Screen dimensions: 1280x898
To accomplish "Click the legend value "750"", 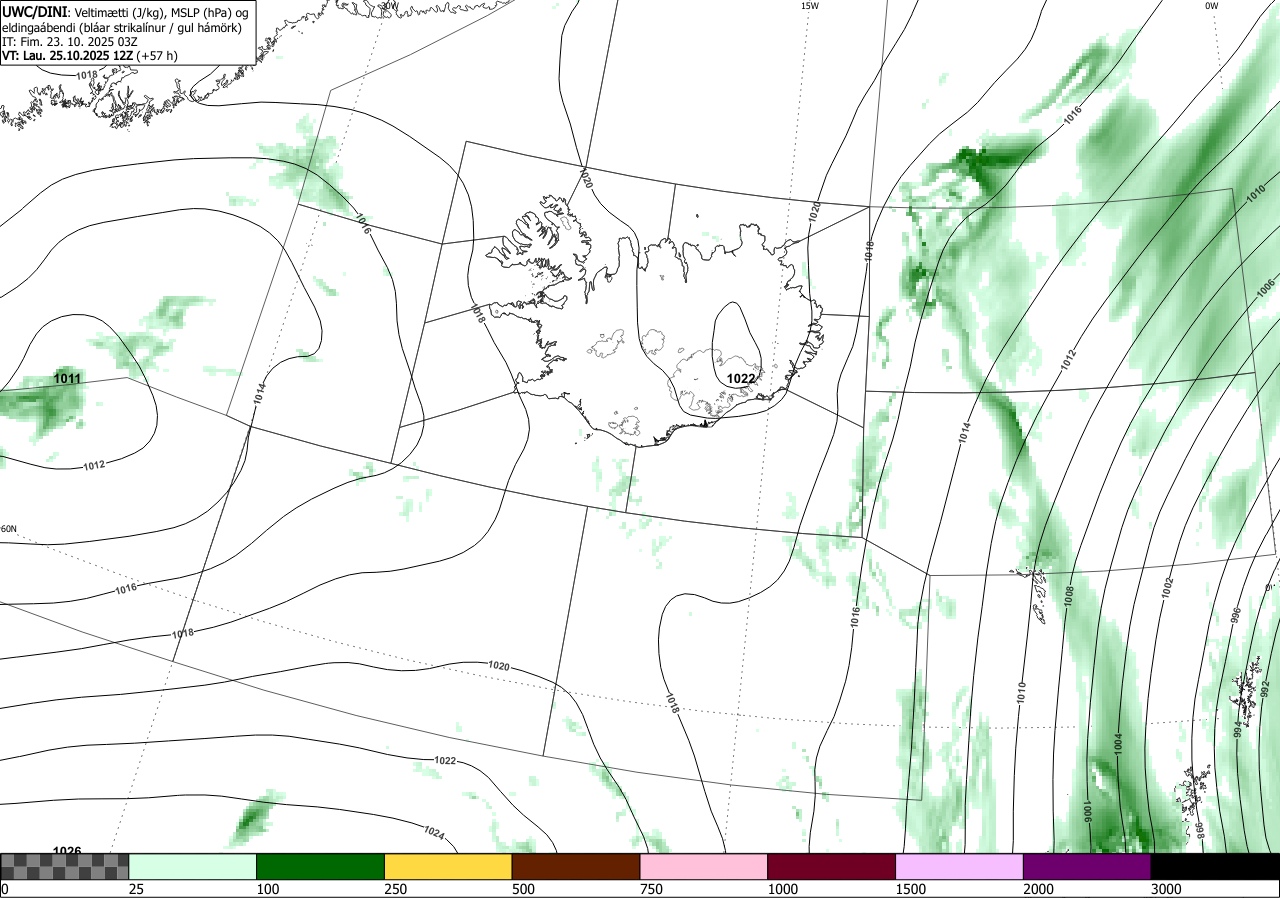I will click(652, 889).
